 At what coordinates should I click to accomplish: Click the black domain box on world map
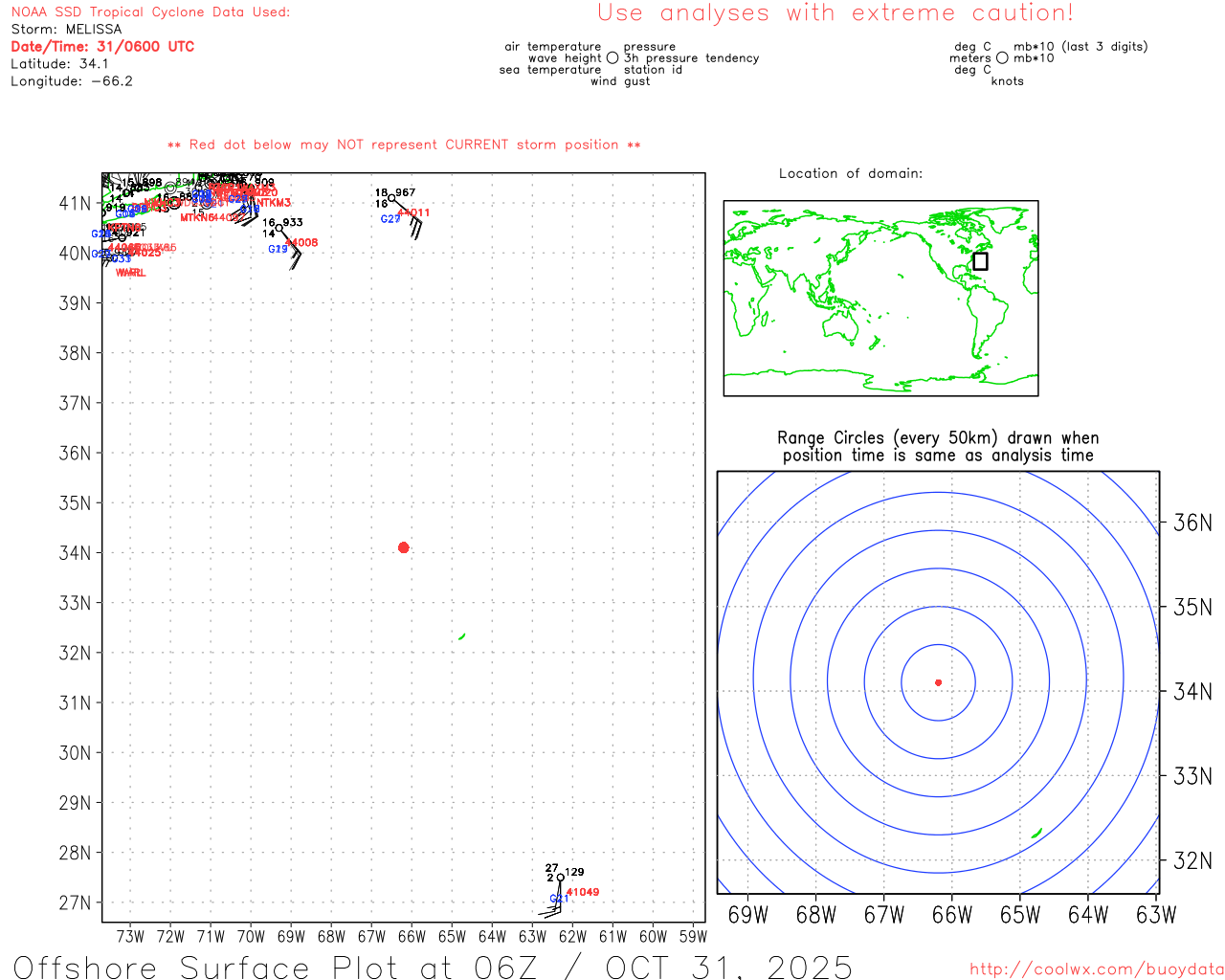(980, 261)
